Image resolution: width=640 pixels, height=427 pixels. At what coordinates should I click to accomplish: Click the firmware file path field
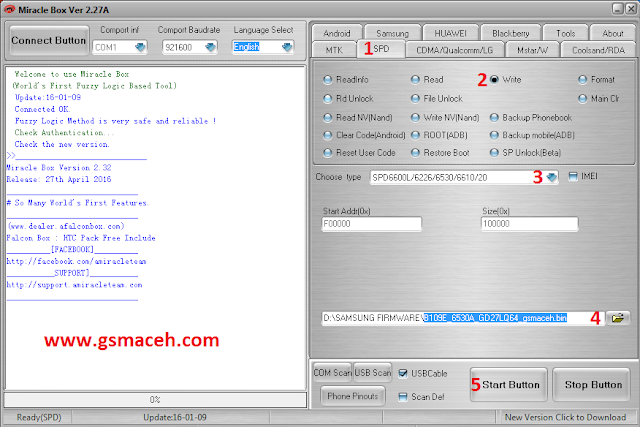coord(463,318)
